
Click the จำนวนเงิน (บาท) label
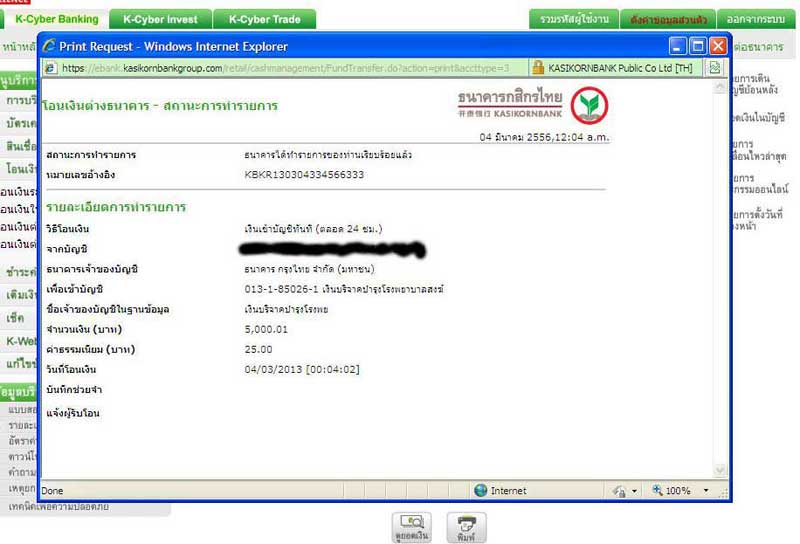point(84,330)
